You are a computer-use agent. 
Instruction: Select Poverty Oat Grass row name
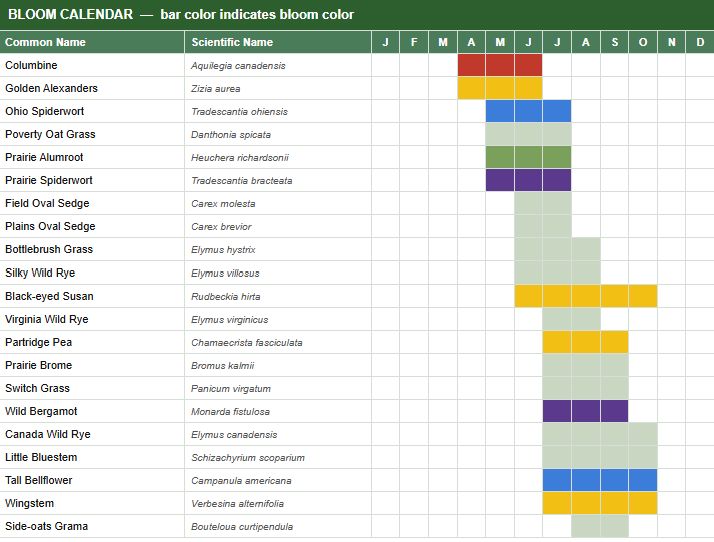50,134
